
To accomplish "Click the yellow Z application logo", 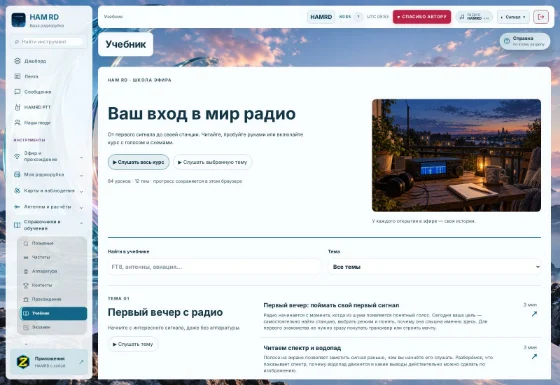I will click(x=23, y=362).
